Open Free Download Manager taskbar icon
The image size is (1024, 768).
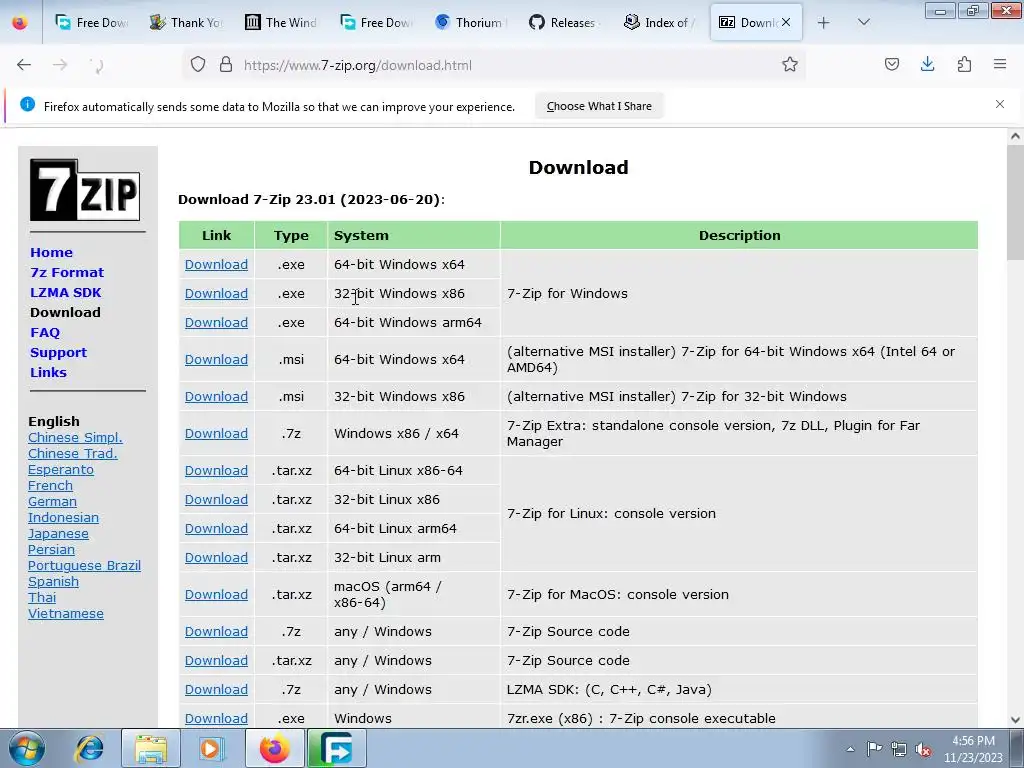click(336, 748)
